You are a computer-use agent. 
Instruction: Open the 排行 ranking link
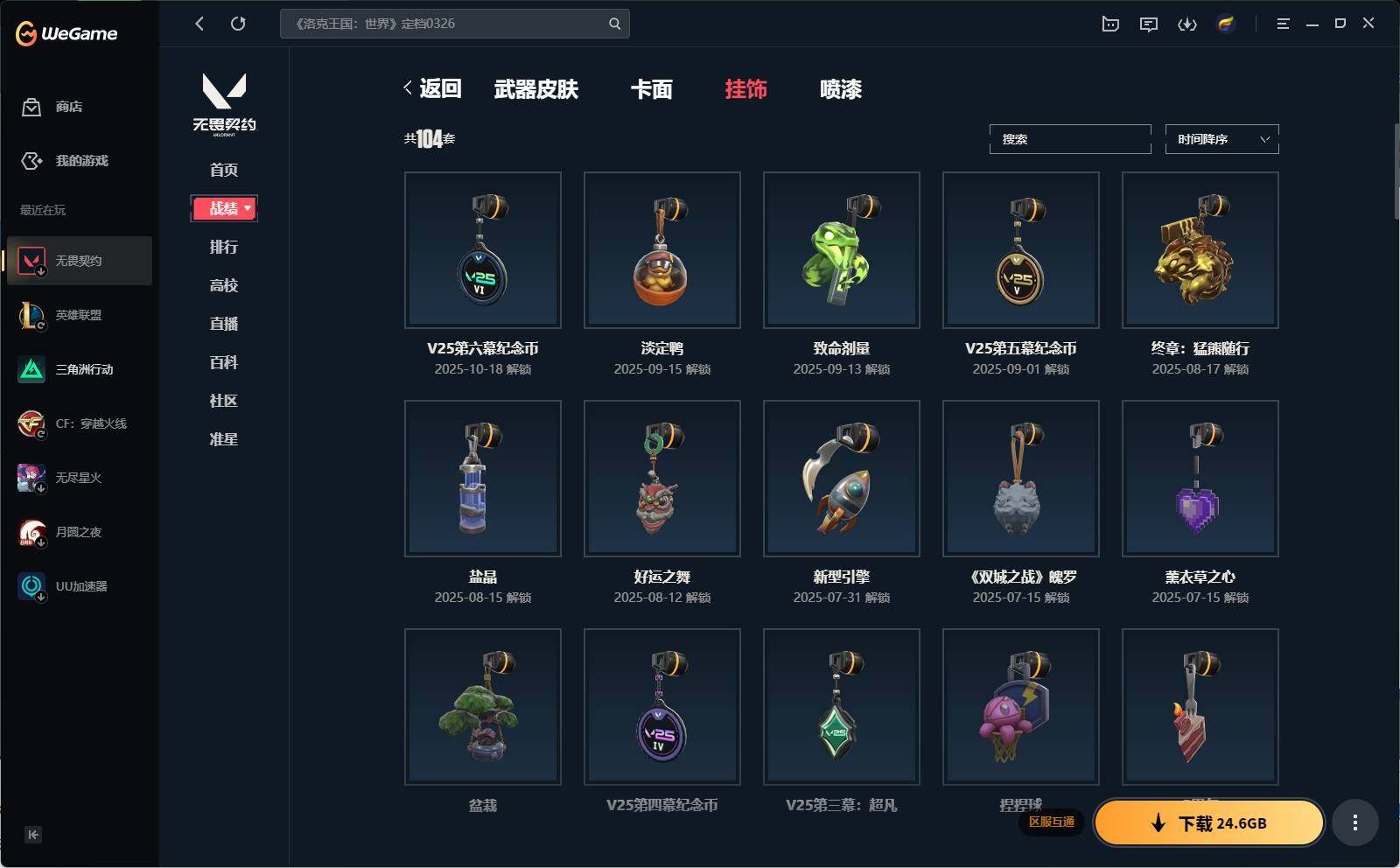tap(224, 247)
